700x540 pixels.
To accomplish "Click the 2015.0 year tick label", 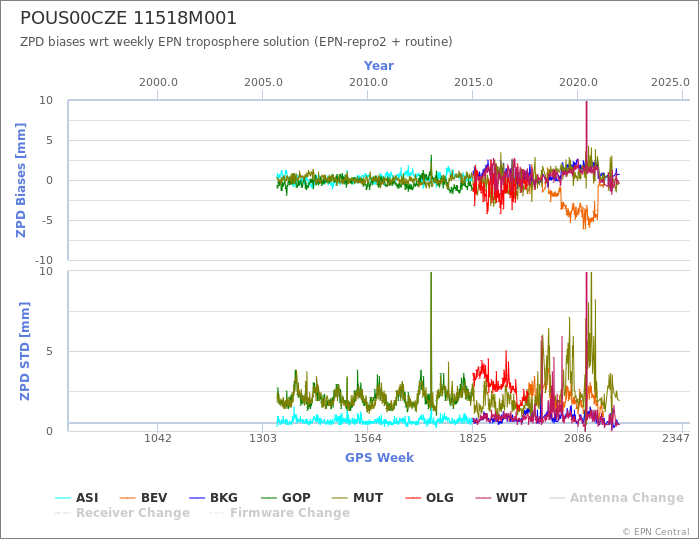I will 473,83.
